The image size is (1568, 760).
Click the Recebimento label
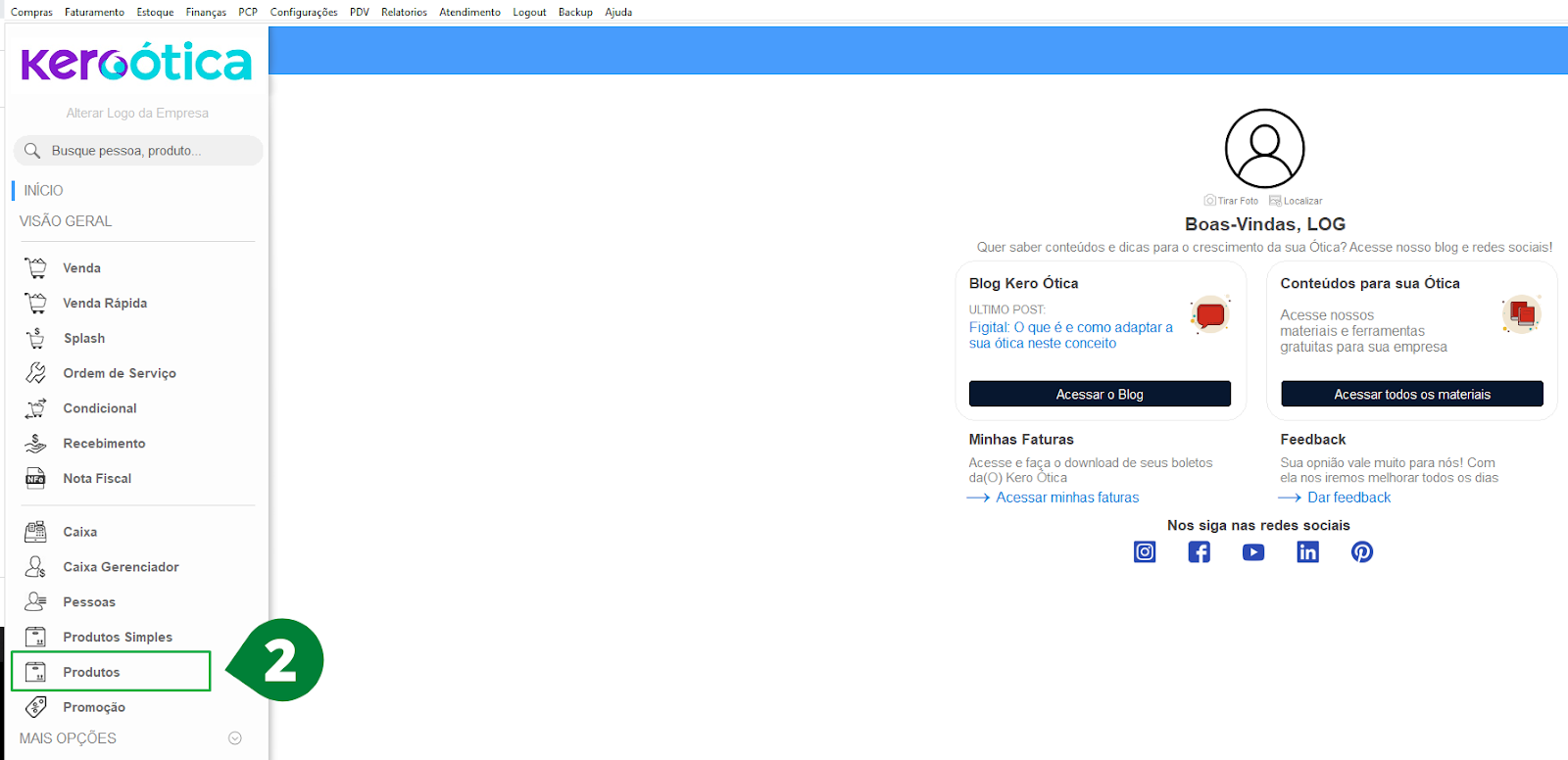(x=104, y=443)
